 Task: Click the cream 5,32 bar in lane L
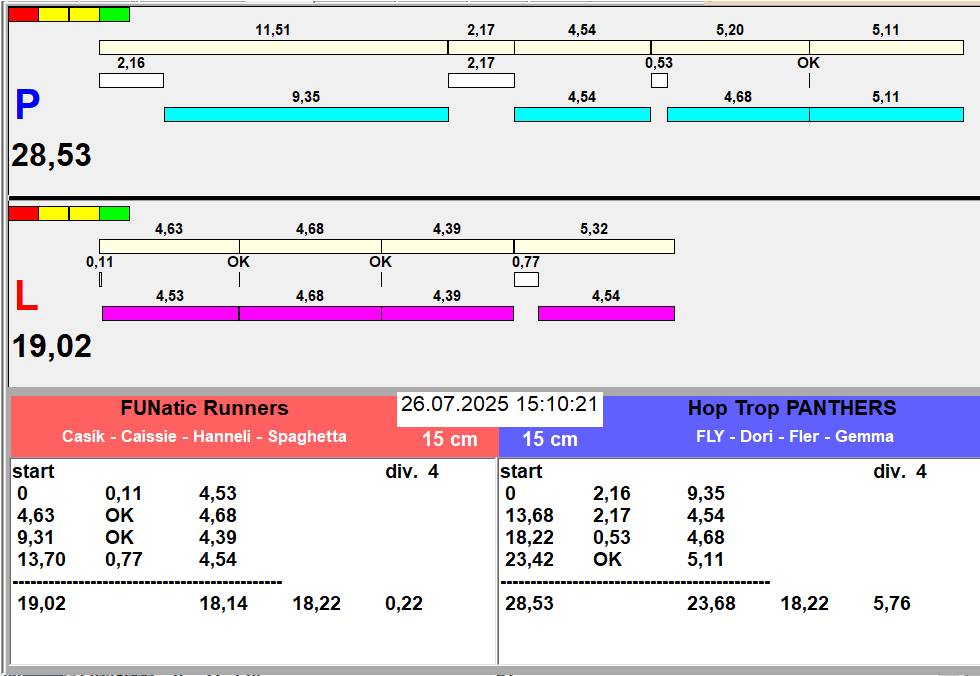[x=594, y=246]
